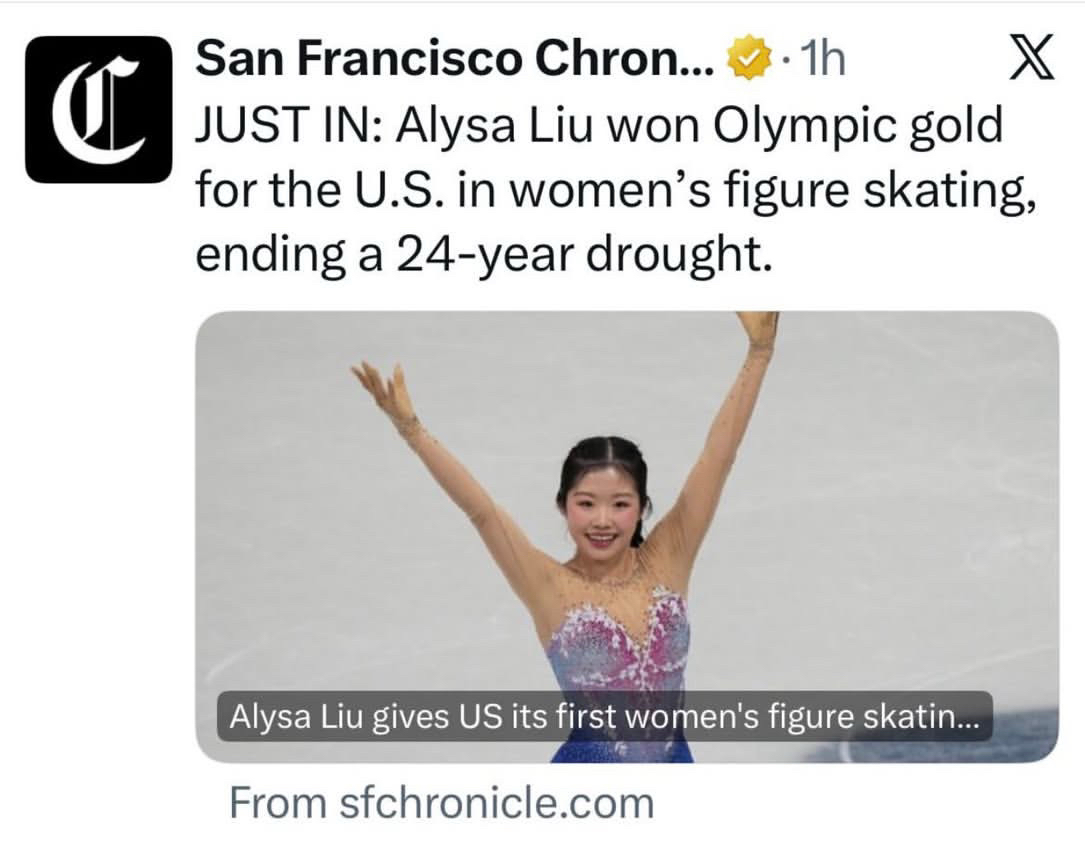Screen dimensions: 1085x850
Task: Click the 1h post timestamp
Action: tap(824, 62)
